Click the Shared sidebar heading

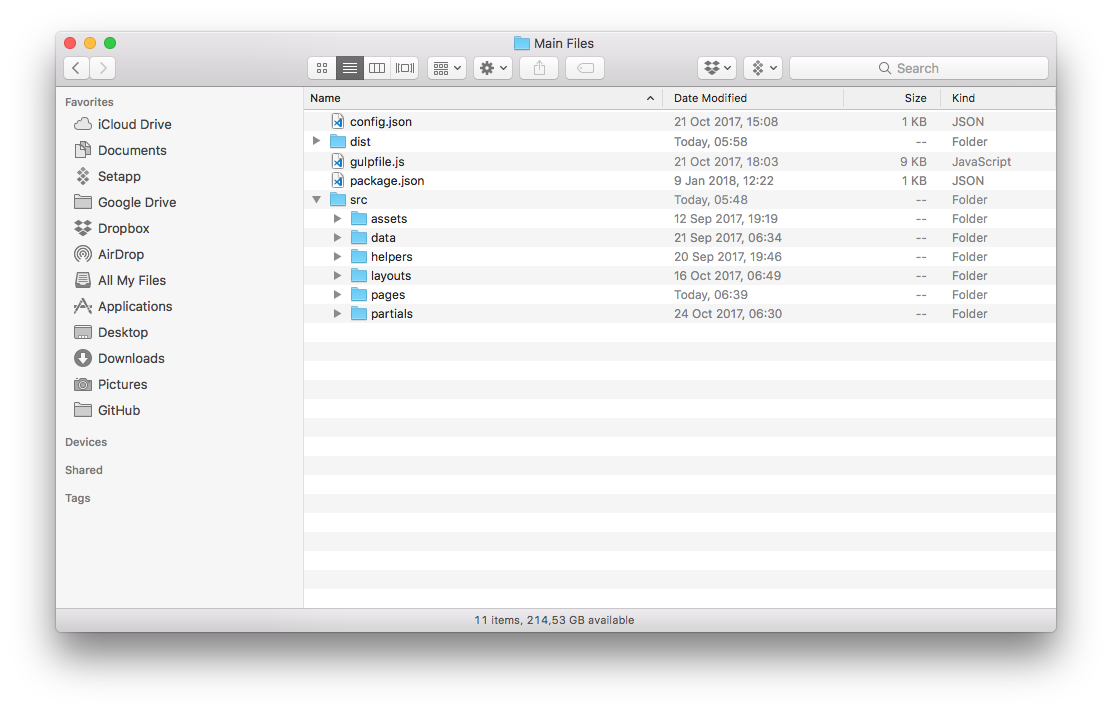tap(84, 470)
